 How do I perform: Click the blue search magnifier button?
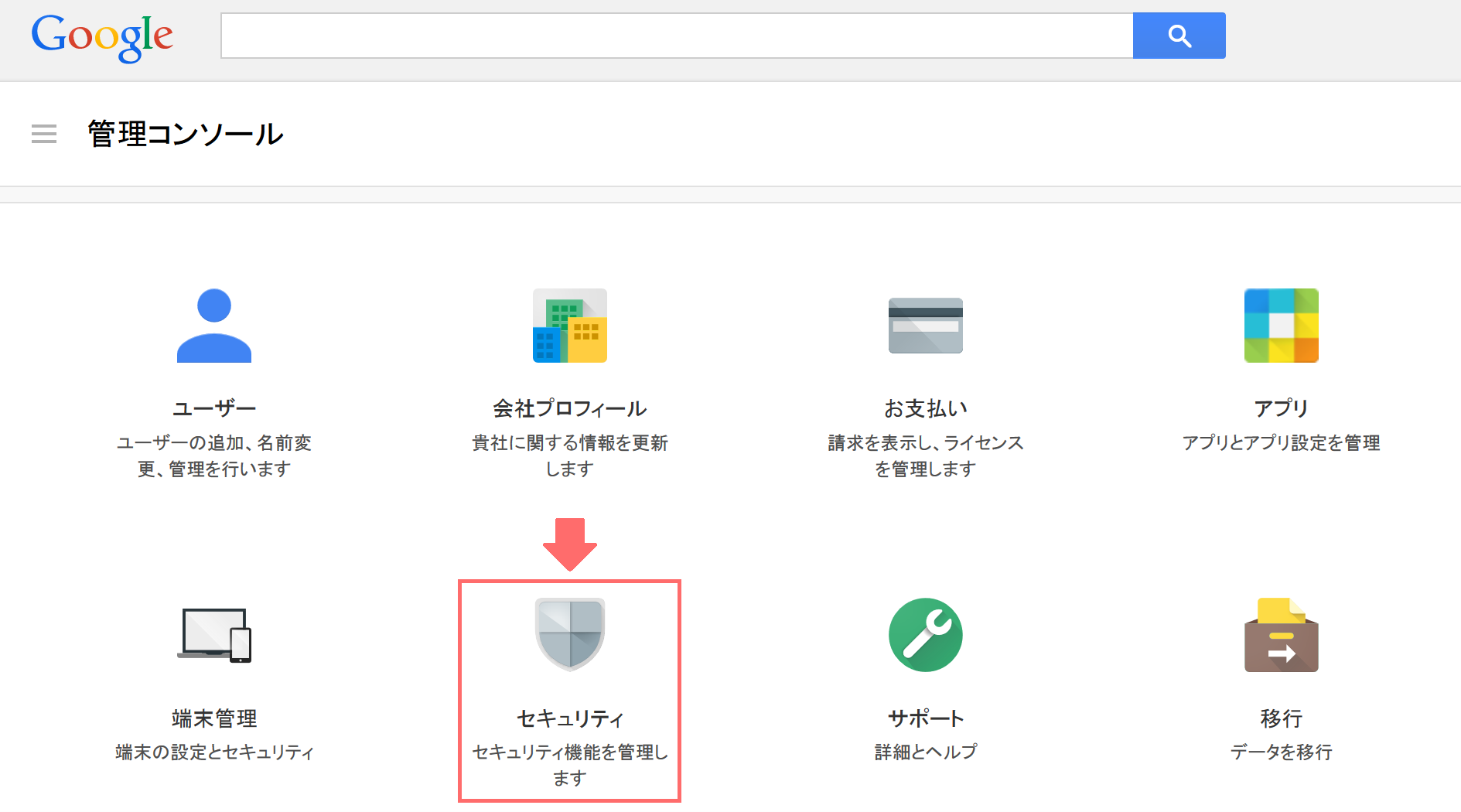click(x=1179, y=35)
